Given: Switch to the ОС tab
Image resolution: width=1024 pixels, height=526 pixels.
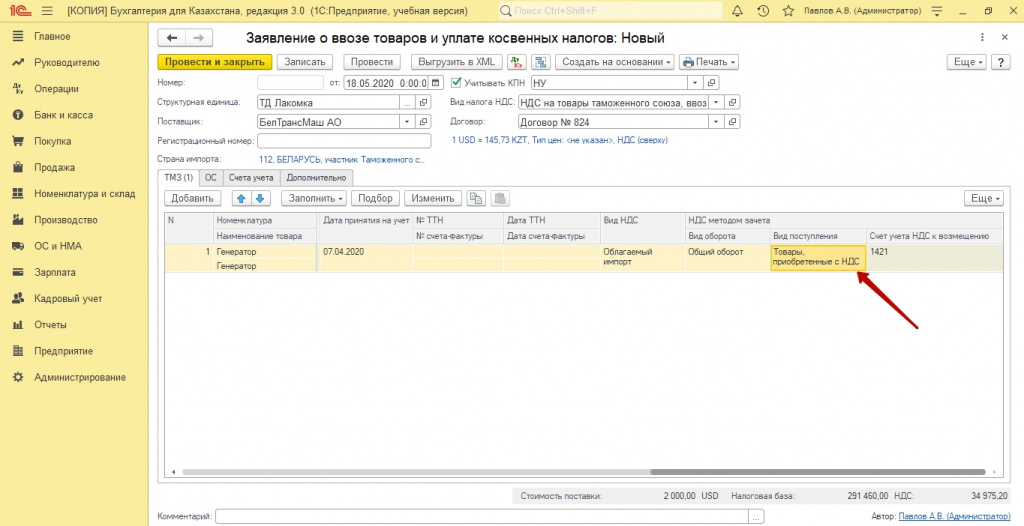Looking at the screenshot, I should click(x=210, y=177).
